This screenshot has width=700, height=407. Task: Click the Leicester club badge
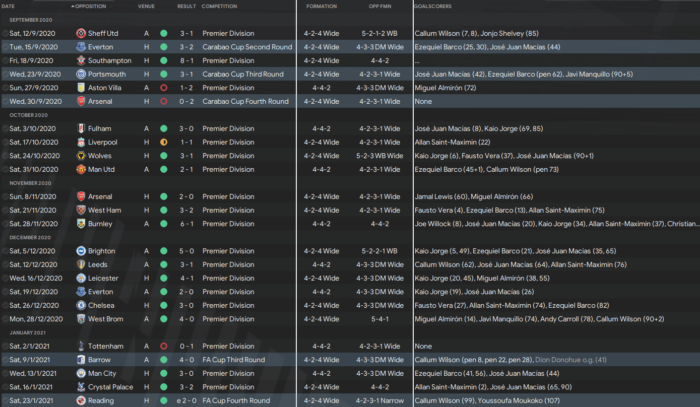[81, 278]
